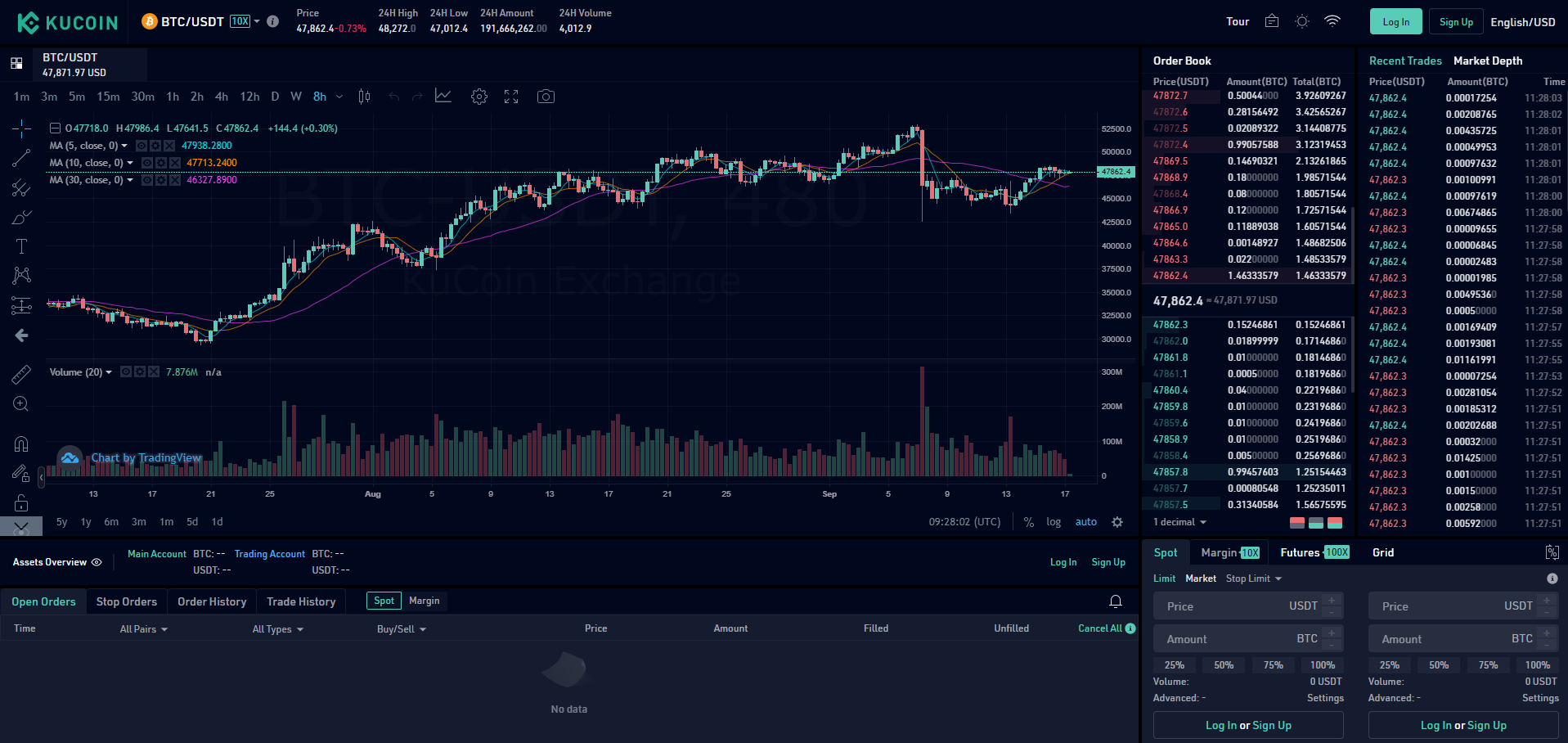Collapse the chart legend box
Viewport: 1568px width, 743px height.
coord(55,128)
